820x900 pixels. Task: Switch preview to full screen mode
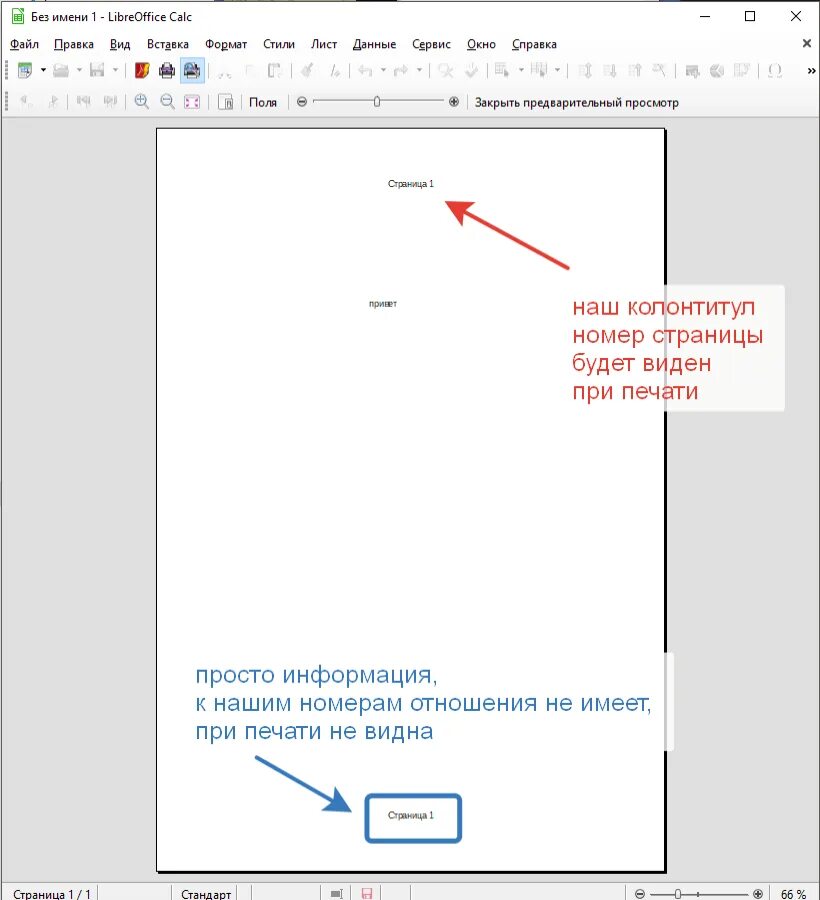192,102
